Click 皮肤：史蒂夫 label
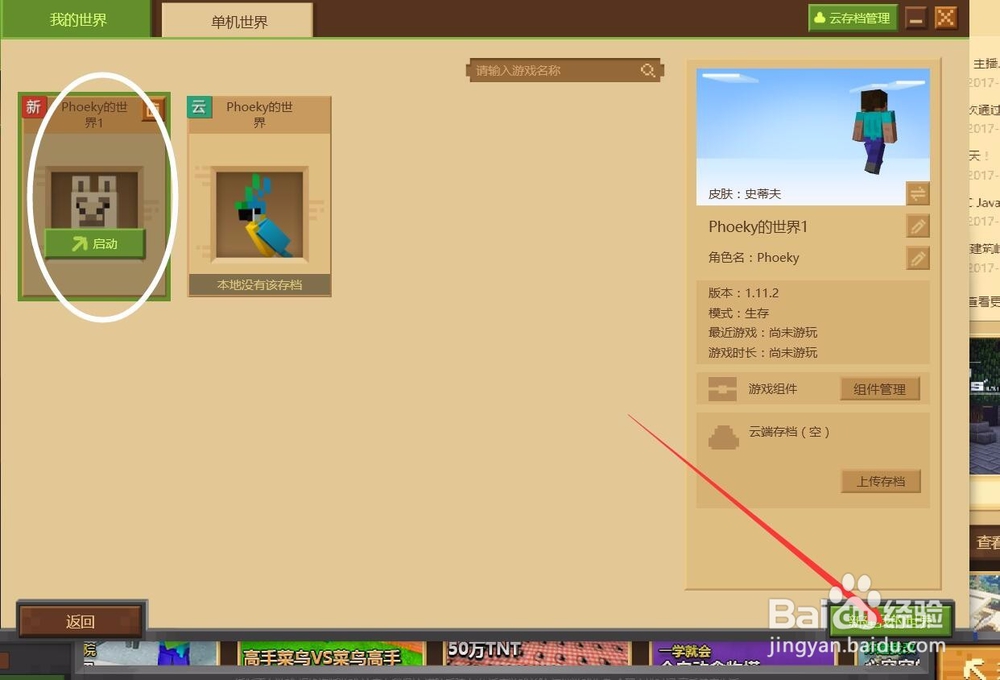Image resolution: width=1000 pixels, height=680 pixels. pyautogui.click(x=744, y=194)
